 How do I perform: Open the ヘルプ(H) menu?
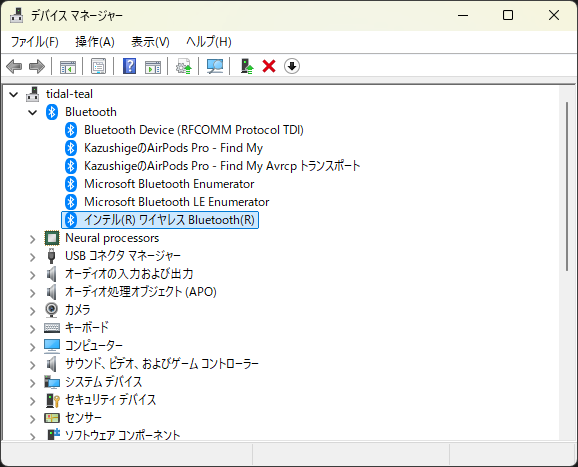coord(209,42)
